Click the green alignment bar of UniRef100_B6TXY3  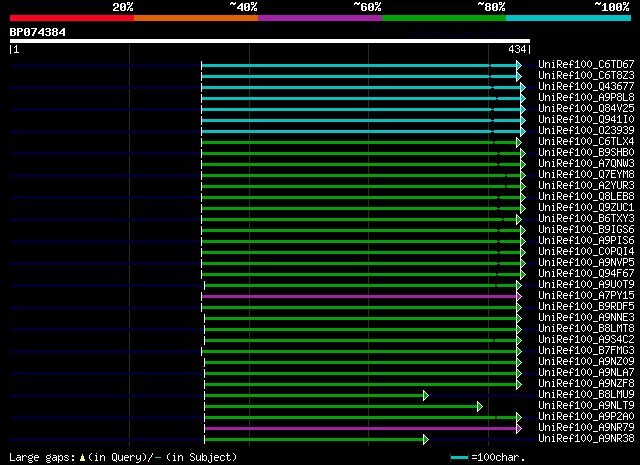coord(359,220)
